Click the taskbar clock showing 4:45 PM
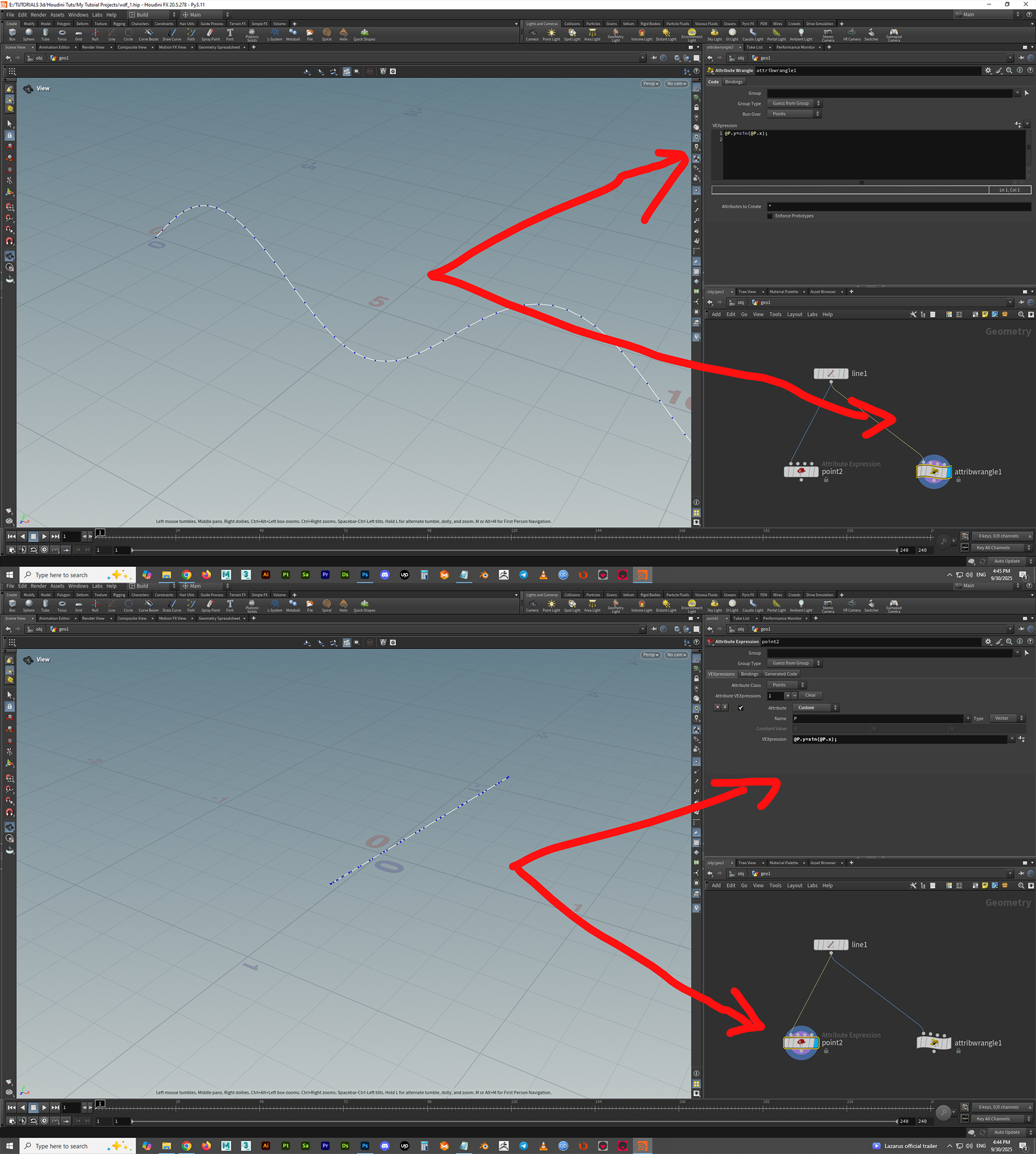This screenshot has width=1036, height=1154. coord(1001,574)
